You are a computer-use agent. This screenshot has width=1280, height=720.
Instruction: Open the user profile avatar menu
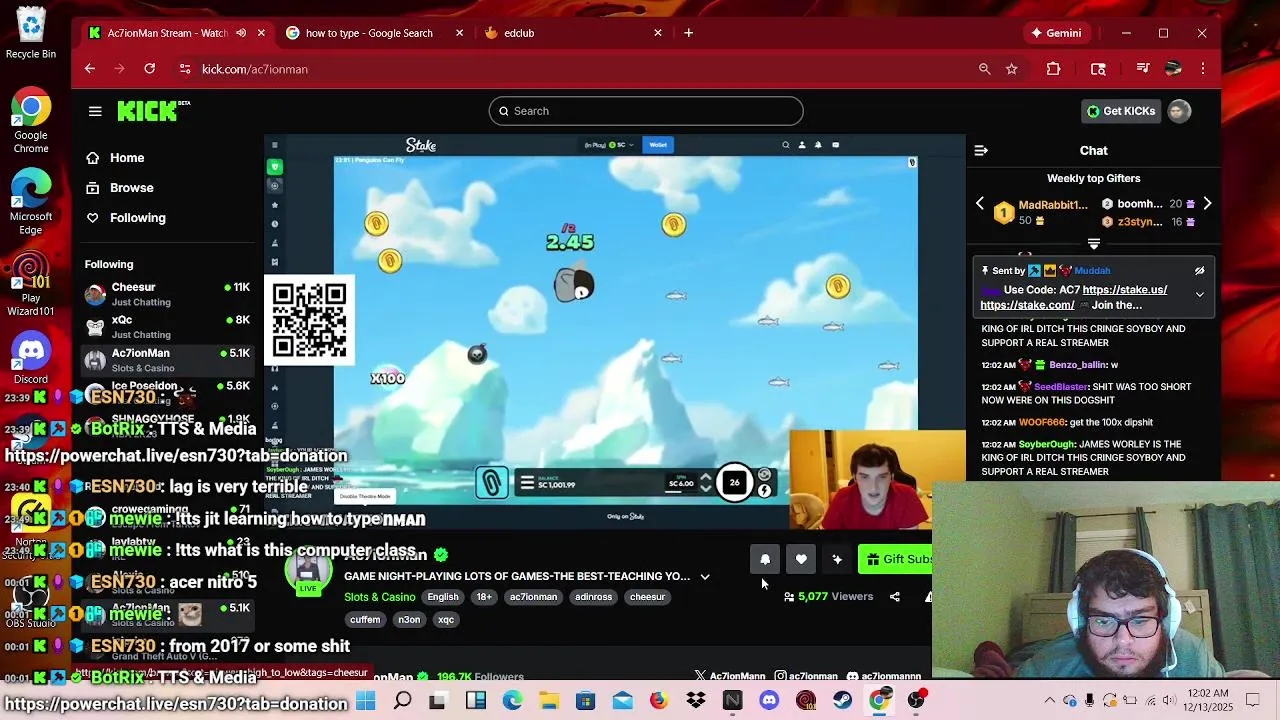pyautogui.click(x=1179, y=111)
